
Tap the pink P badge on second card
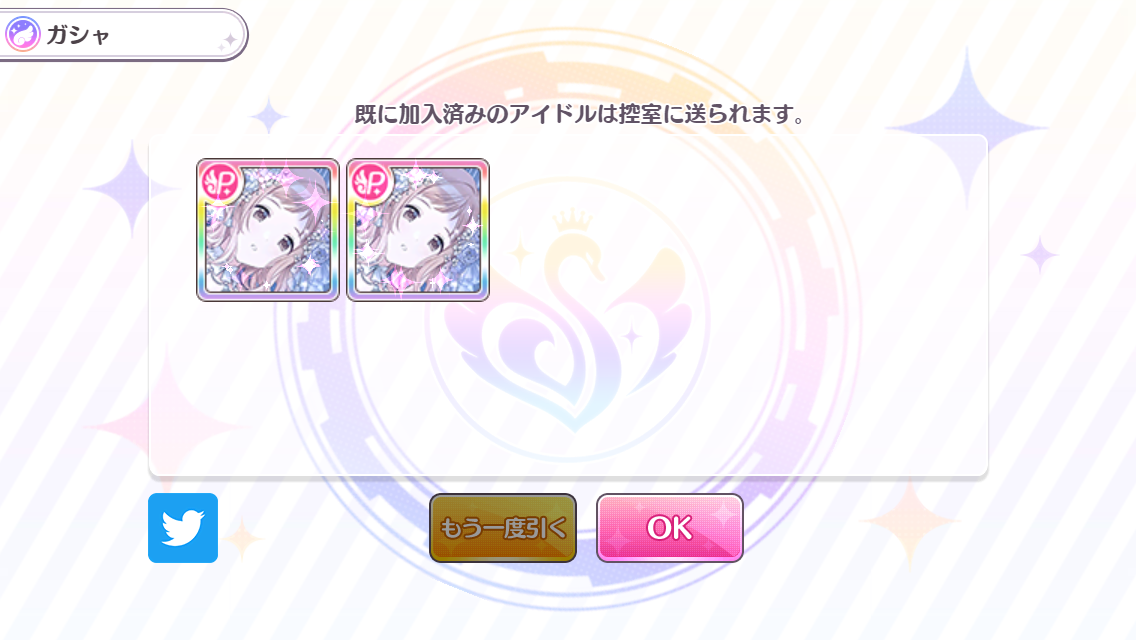(372, 183)
